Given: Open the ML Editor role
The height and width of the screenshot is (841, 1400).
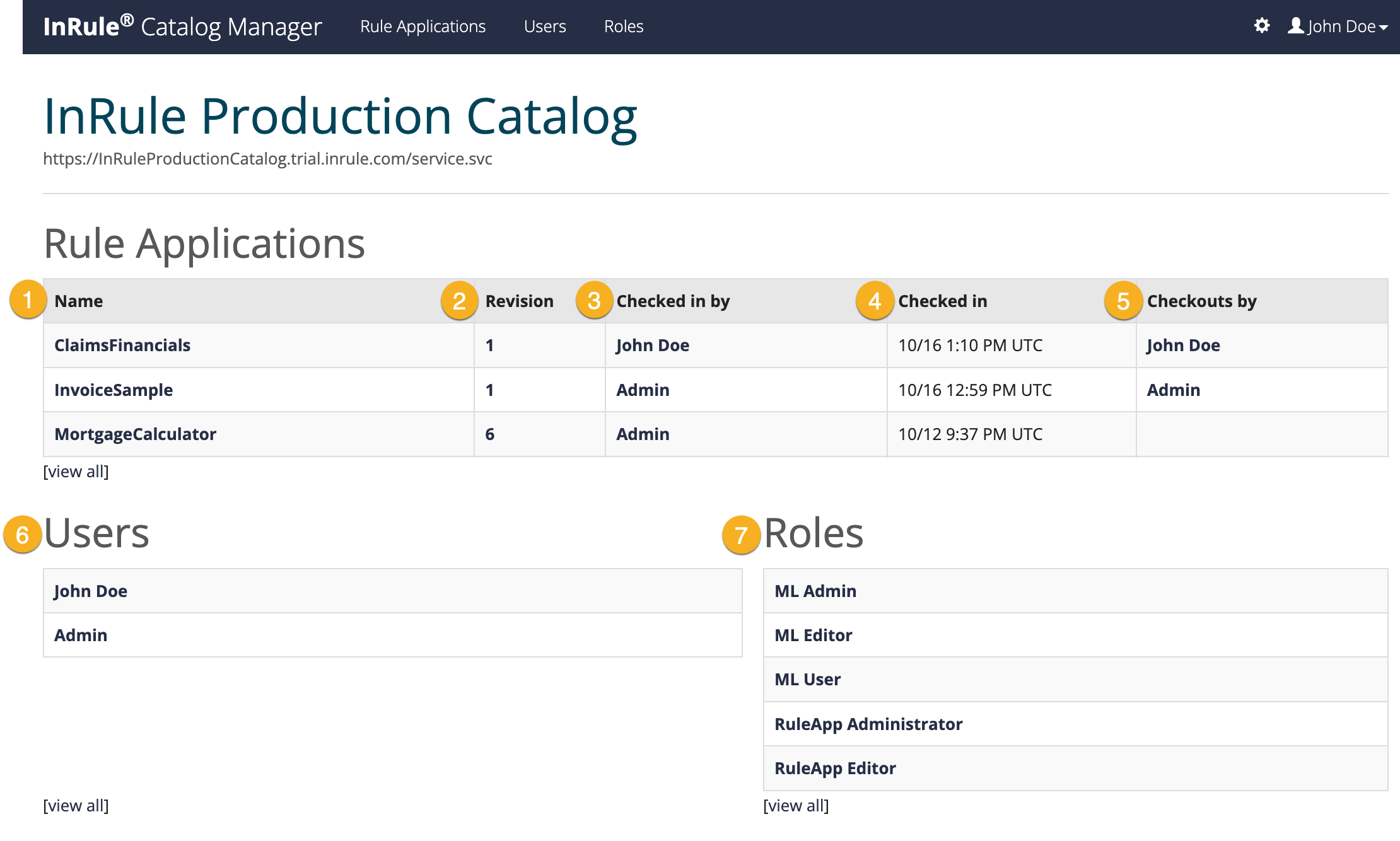Looking at the screenshot, I should [813, 635].
